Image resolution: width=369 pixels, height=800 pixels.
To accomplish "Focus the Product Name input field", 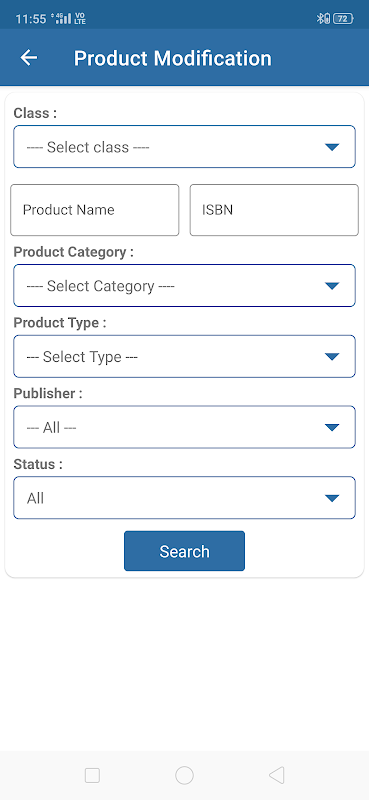I will [95, 210].
